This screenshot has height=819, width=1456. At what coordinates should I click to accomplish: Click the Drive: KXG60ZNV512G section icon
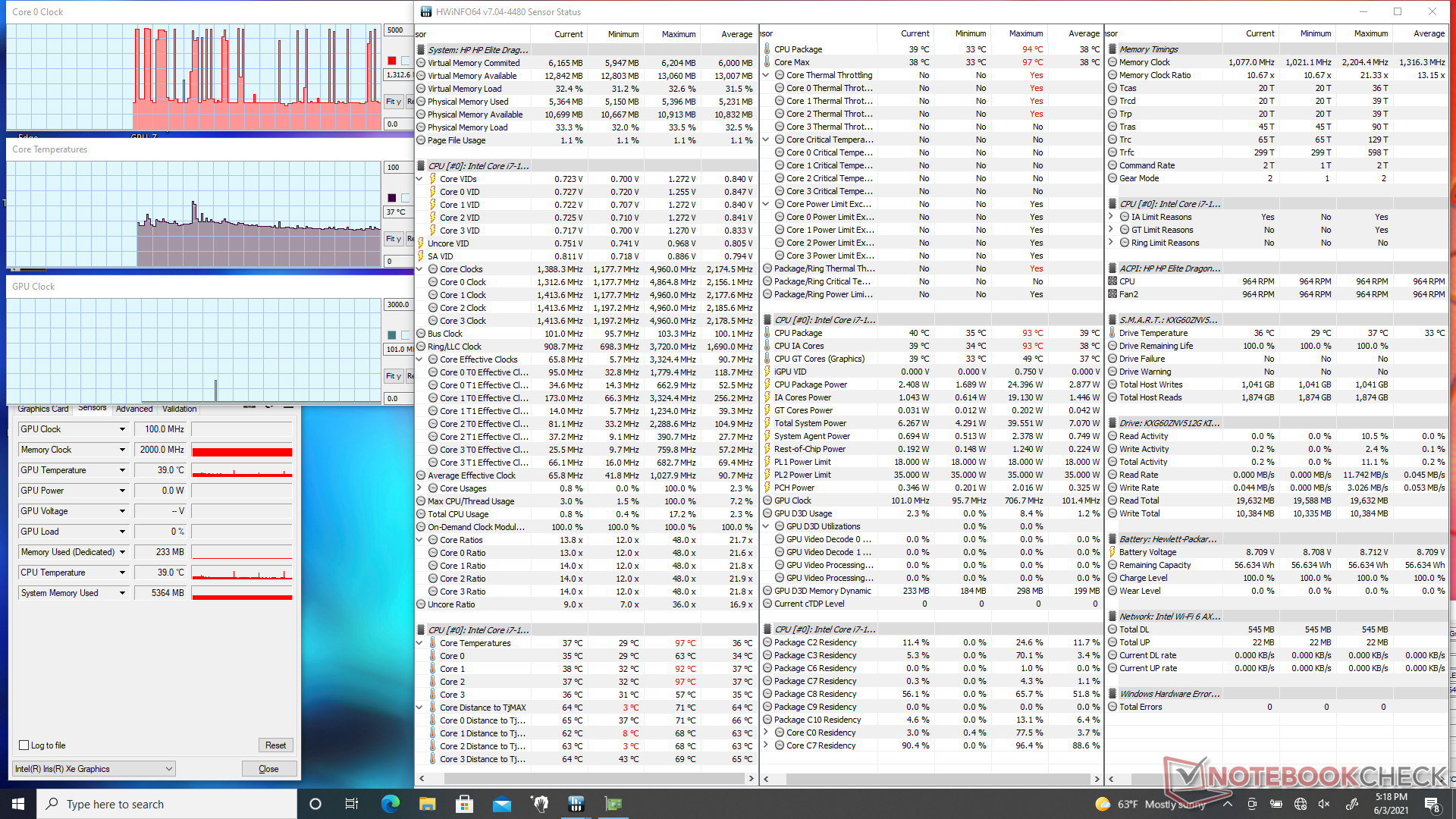[x=1112, y=423]
